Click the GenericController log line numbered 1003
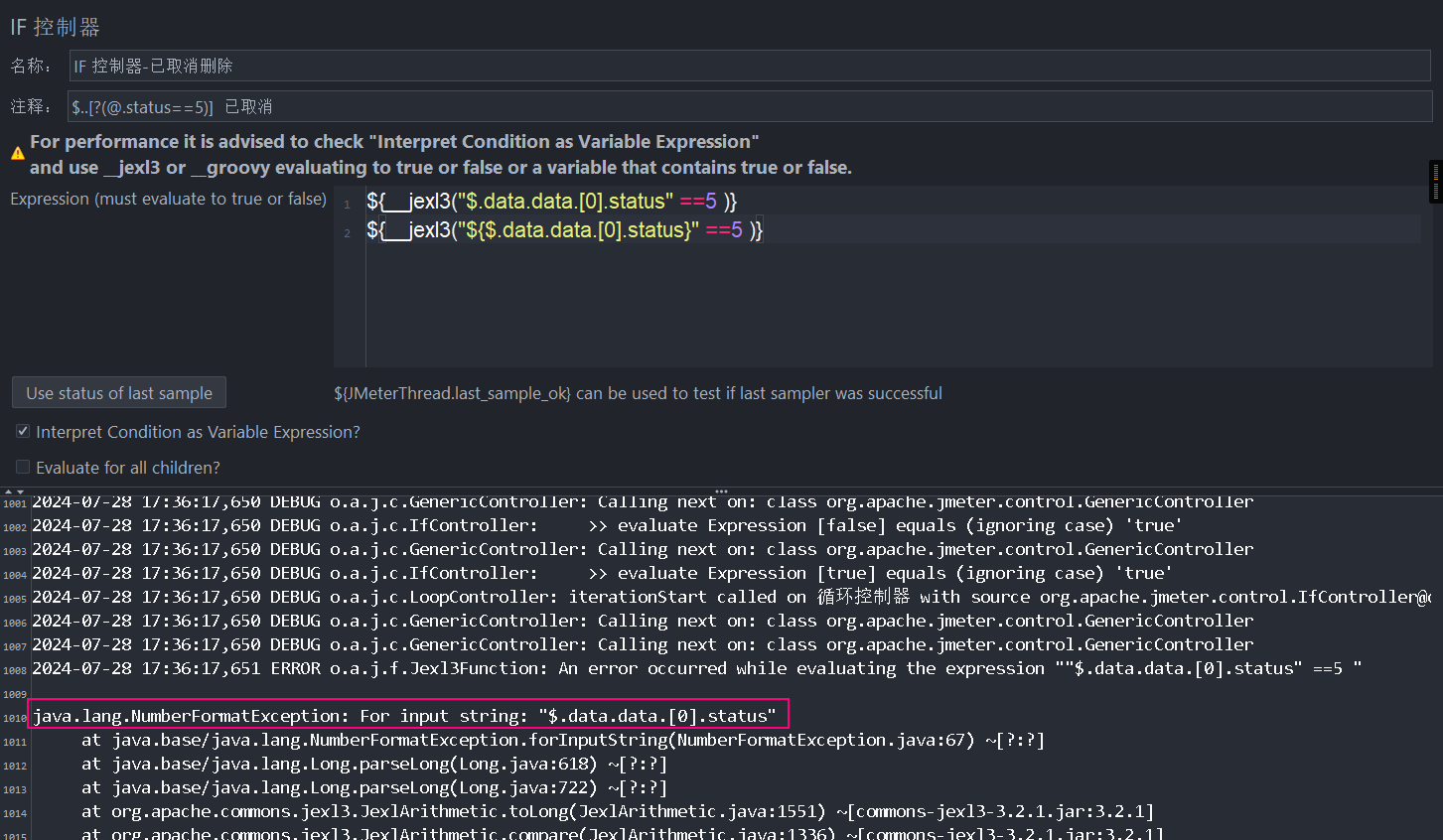The width and height of the screenshot is (1443, 840). coord(643,549)
